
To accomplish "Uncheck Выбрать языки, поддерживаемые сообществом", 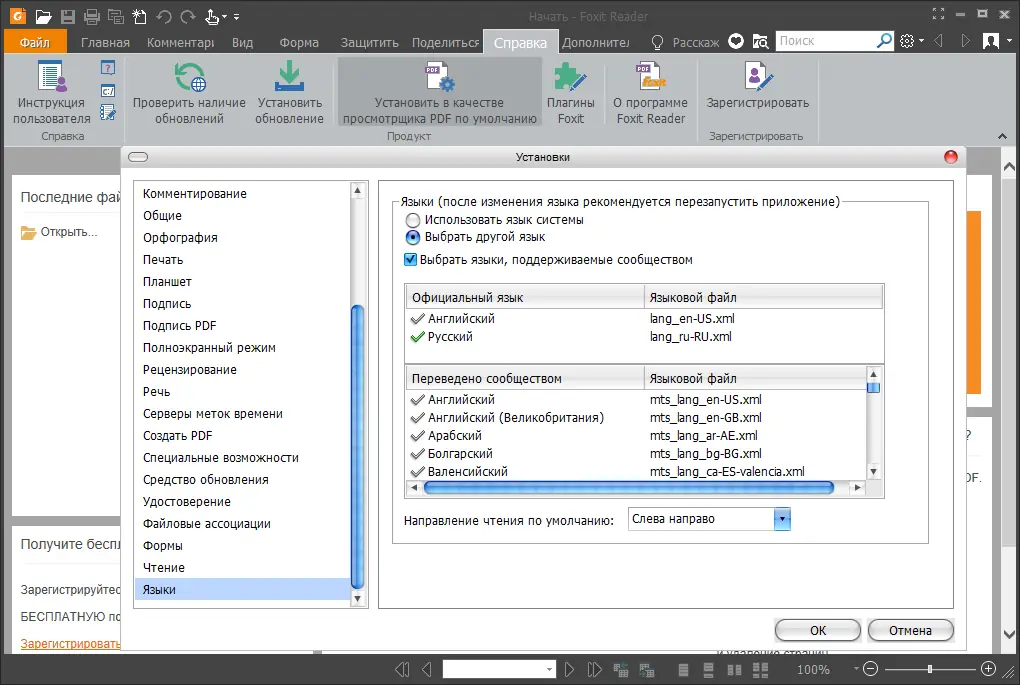I will pyautogui.click(x=412, y=259).
